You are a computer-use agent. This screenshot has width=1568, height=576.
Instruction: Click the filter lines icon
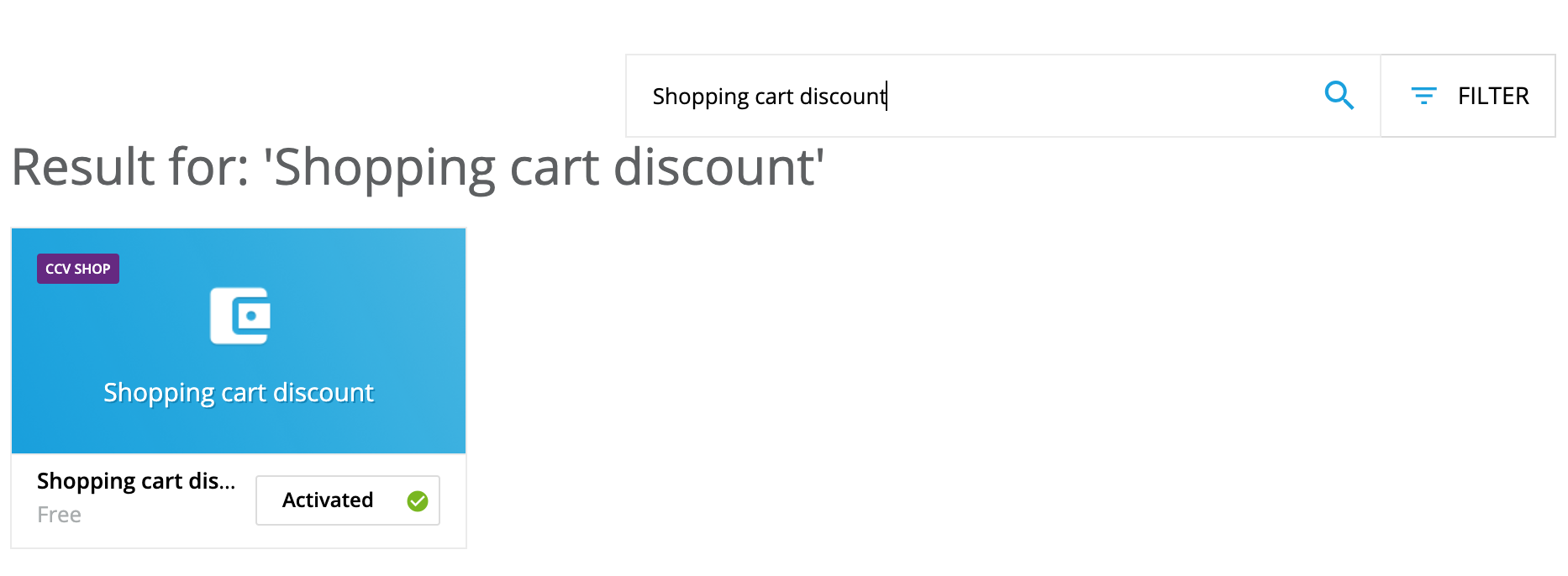pyautogui.click(x=1423, y=96)
